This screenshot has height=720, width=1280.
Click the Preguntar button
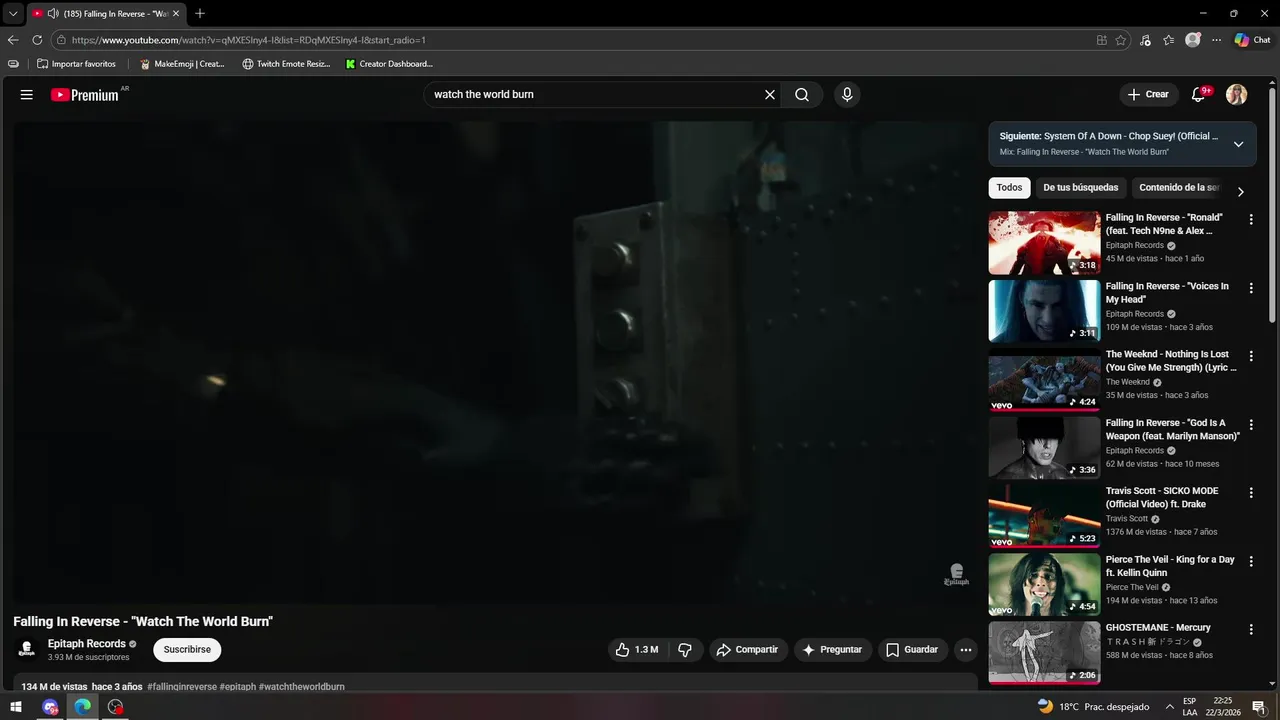833,650
